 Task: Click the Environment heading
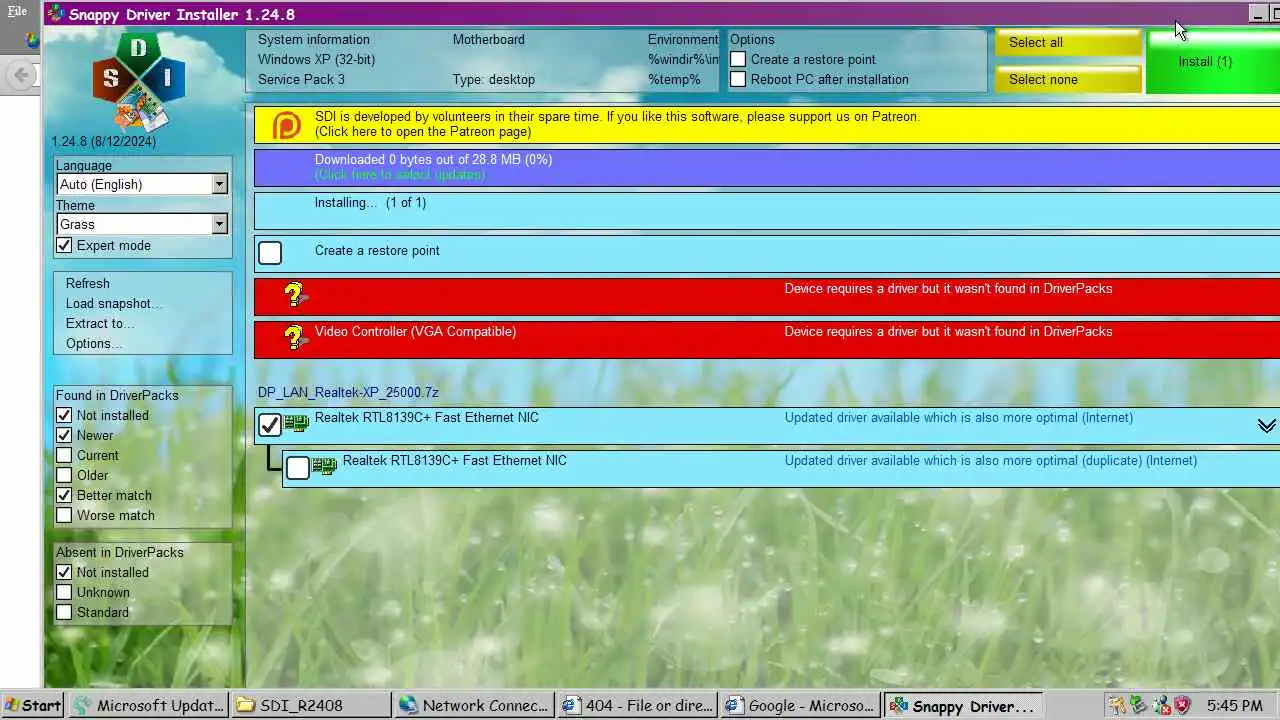[683, 39]
